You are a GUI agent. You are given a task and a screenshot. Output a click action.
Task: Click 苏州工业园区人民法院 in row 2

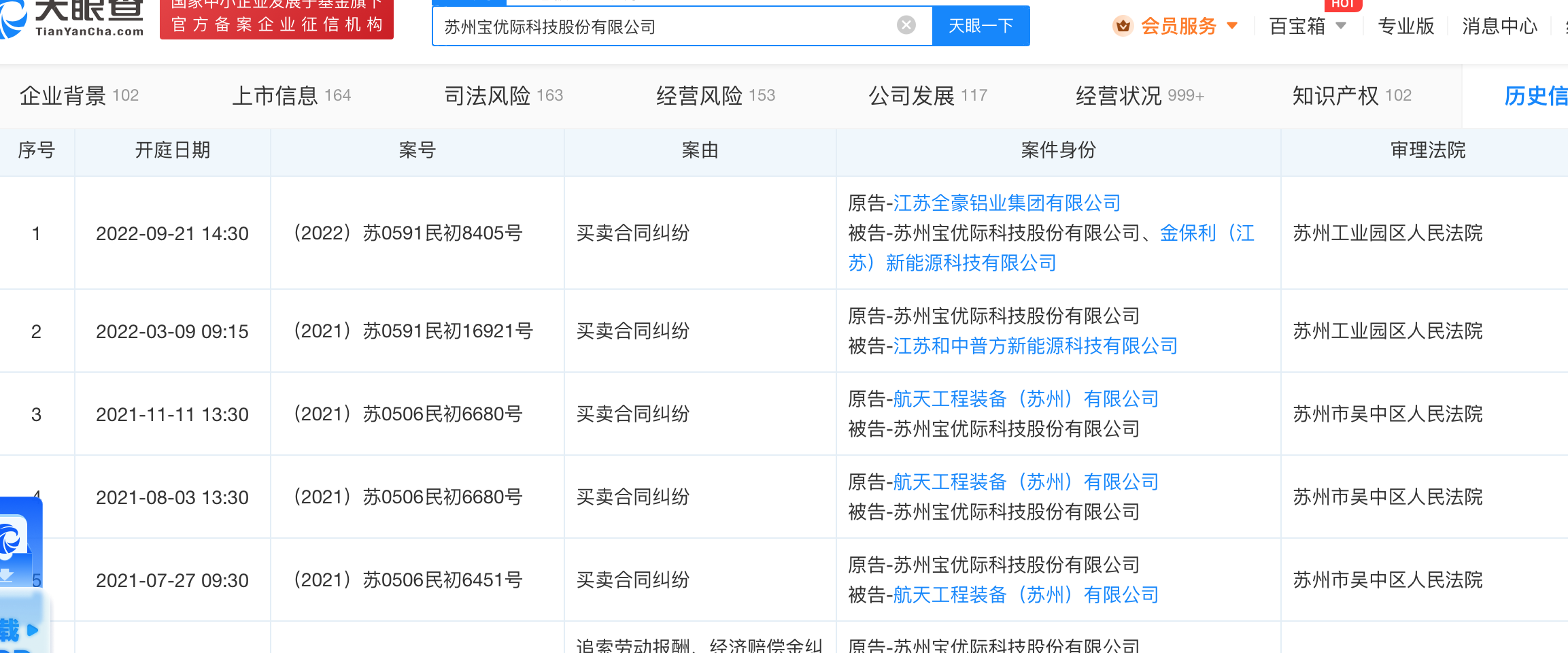pyautogui.click(x=1388, y=331)
